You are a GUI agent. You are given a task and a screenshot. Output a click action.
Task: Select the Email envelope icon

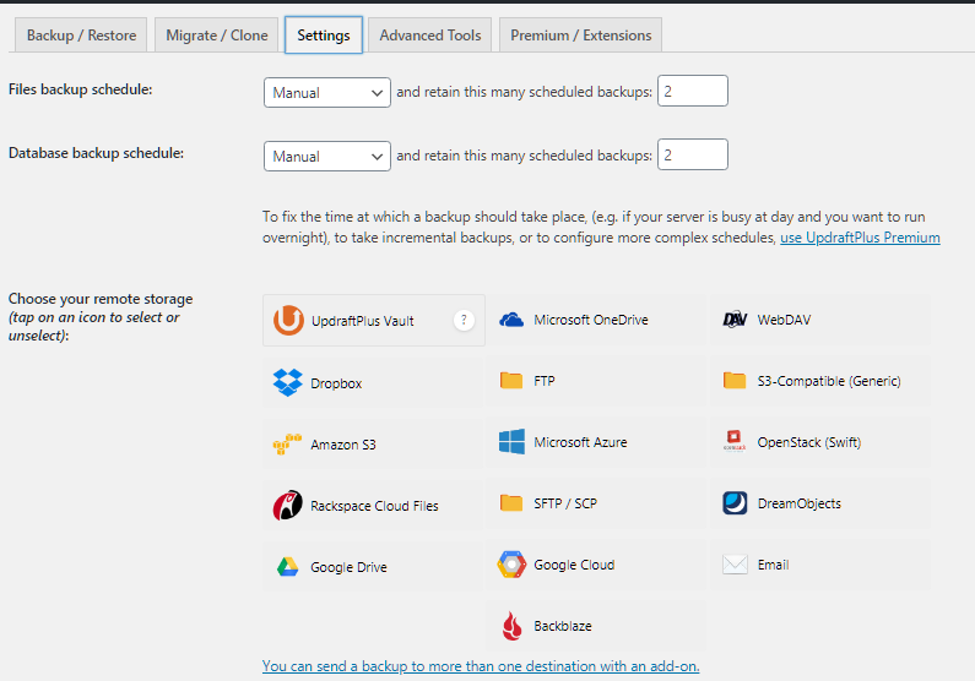735,565
